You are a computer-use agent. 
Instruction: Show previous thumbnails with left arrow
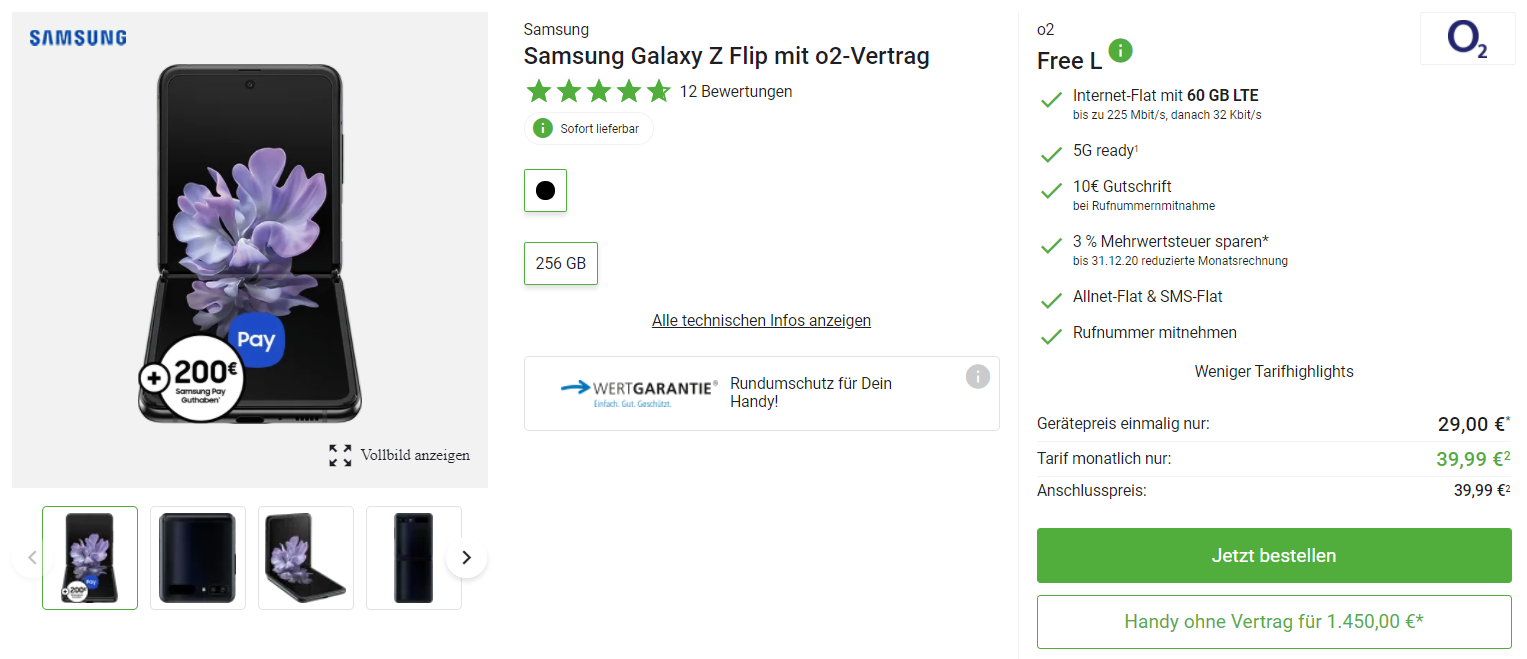[32, 557]
